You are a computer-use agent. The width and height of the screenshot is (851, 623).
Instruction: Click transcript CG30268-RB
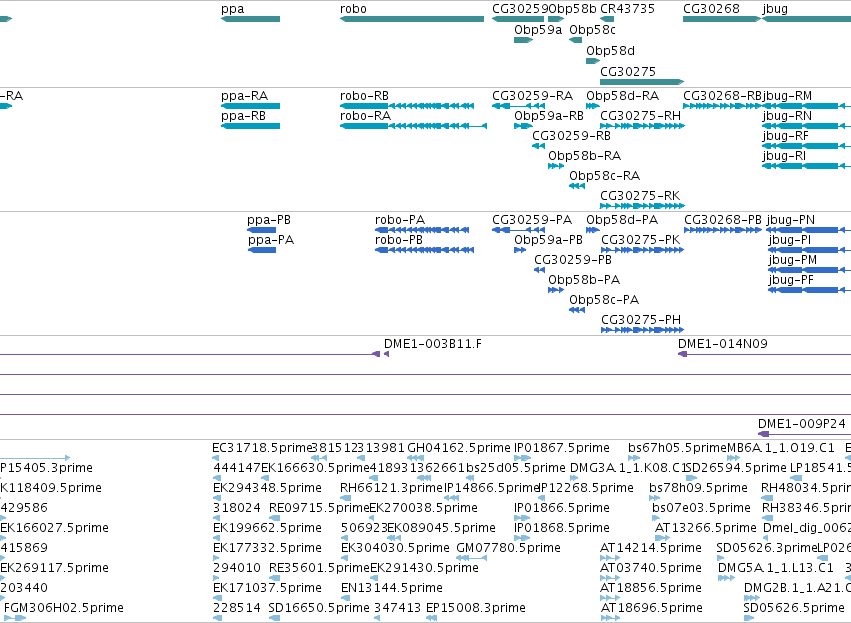coord(722,106)
